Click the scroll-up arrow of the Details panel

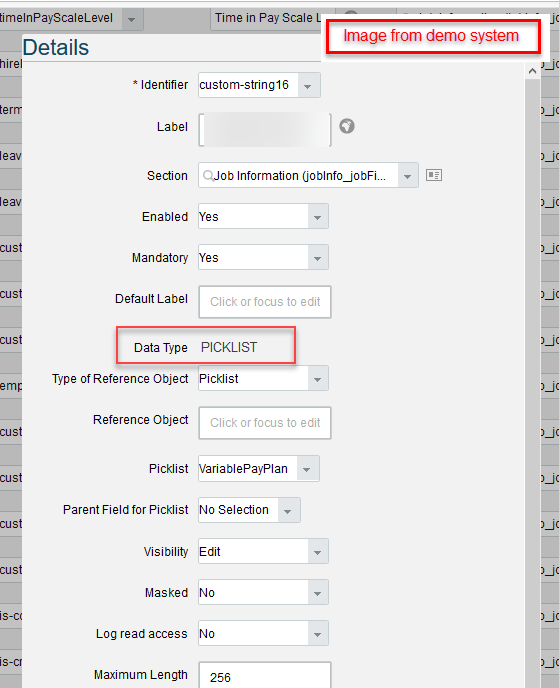tap(532, 71)
